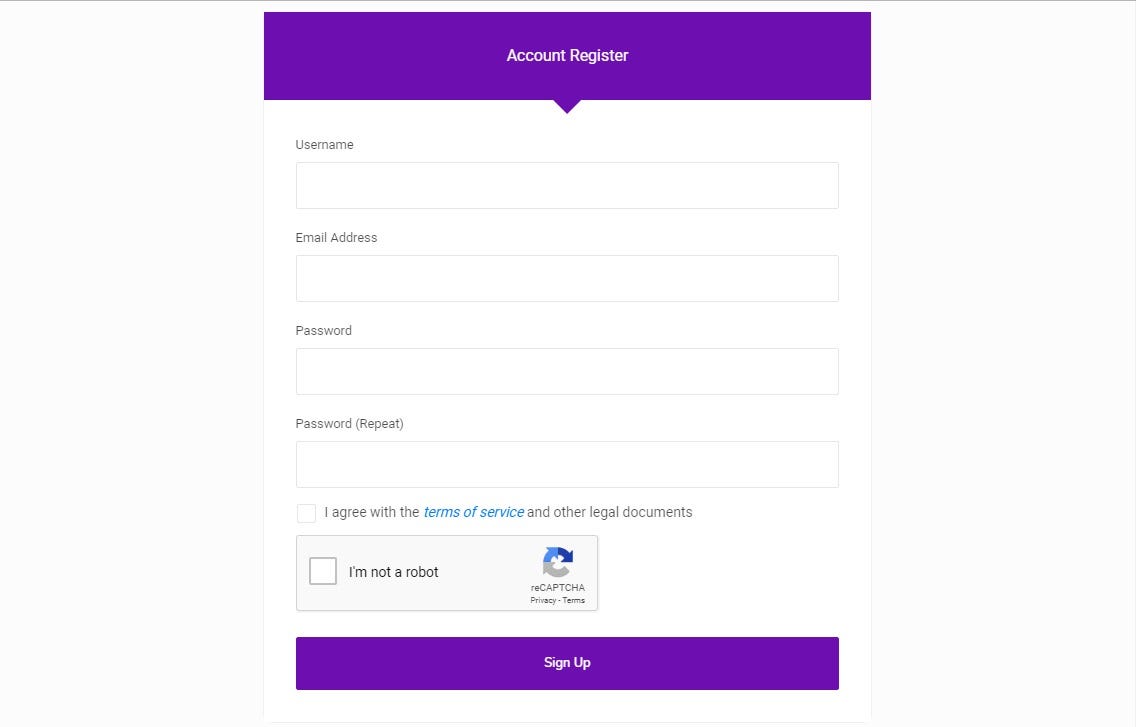Click the Password (Repeat) label text
Viewport: 1136px width, 727px height.
(349, 423)
